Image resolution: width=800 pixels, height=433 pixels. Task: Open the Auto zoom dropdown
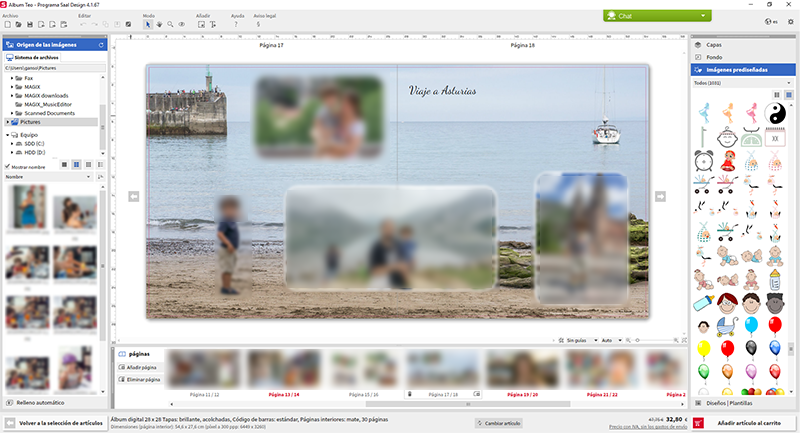pos(612,340)
